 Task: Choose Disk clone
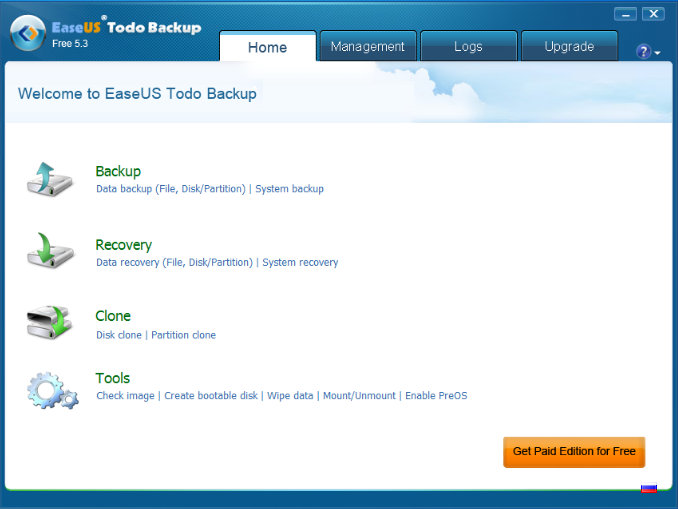pos(119,335)
